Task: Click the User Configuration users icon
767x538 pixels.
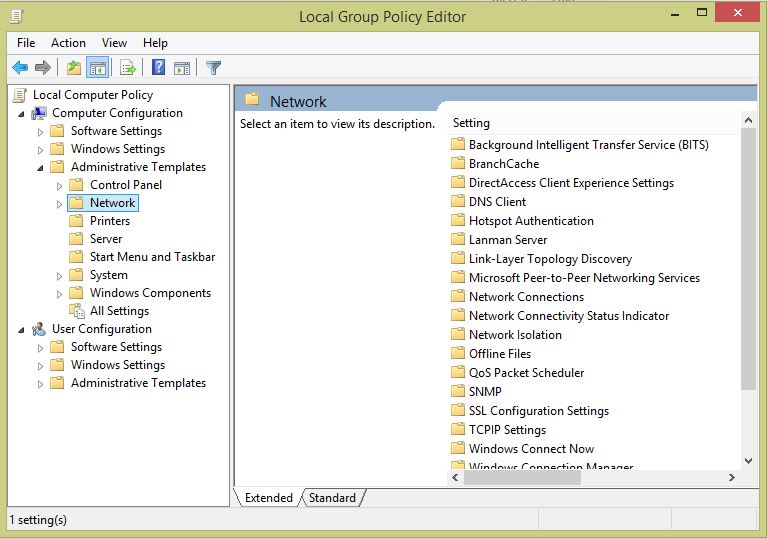Action: [x=39, y=329]
